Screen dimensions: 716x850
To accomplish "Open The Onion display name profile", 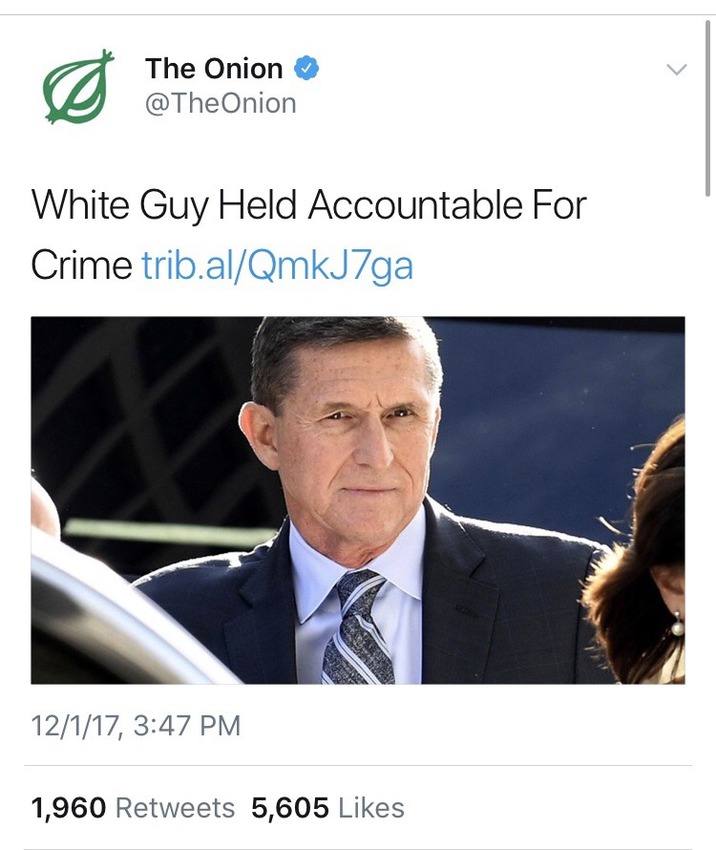I will (213, 69).
